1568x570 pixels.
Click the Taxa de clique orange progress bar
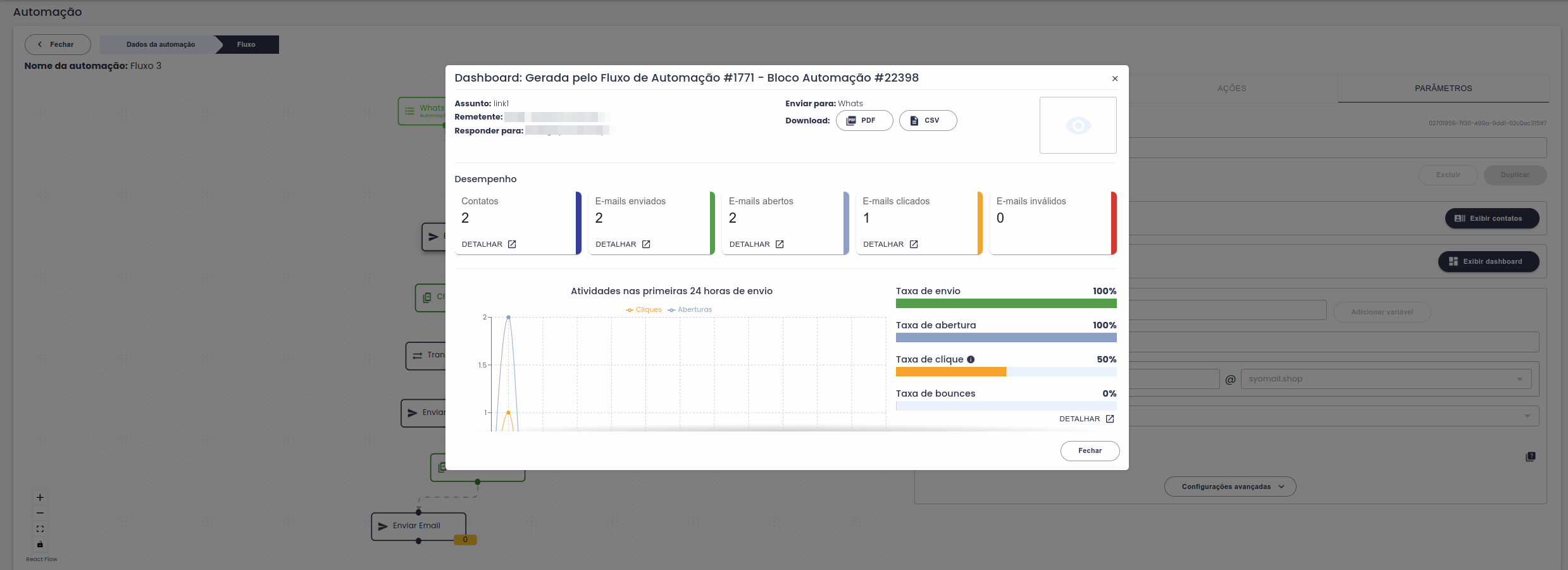click(x=951, y=372)
